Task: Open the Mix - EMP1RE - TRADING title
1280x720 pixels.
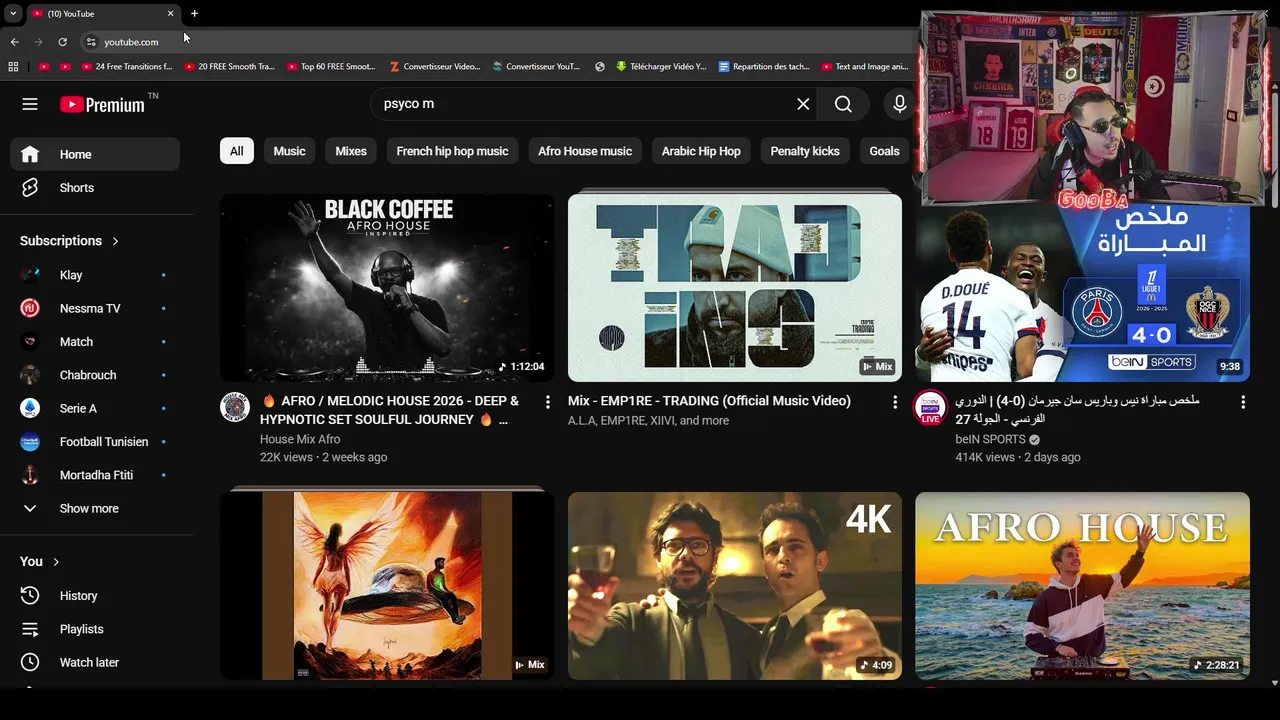Action: [x=709, y=401]
